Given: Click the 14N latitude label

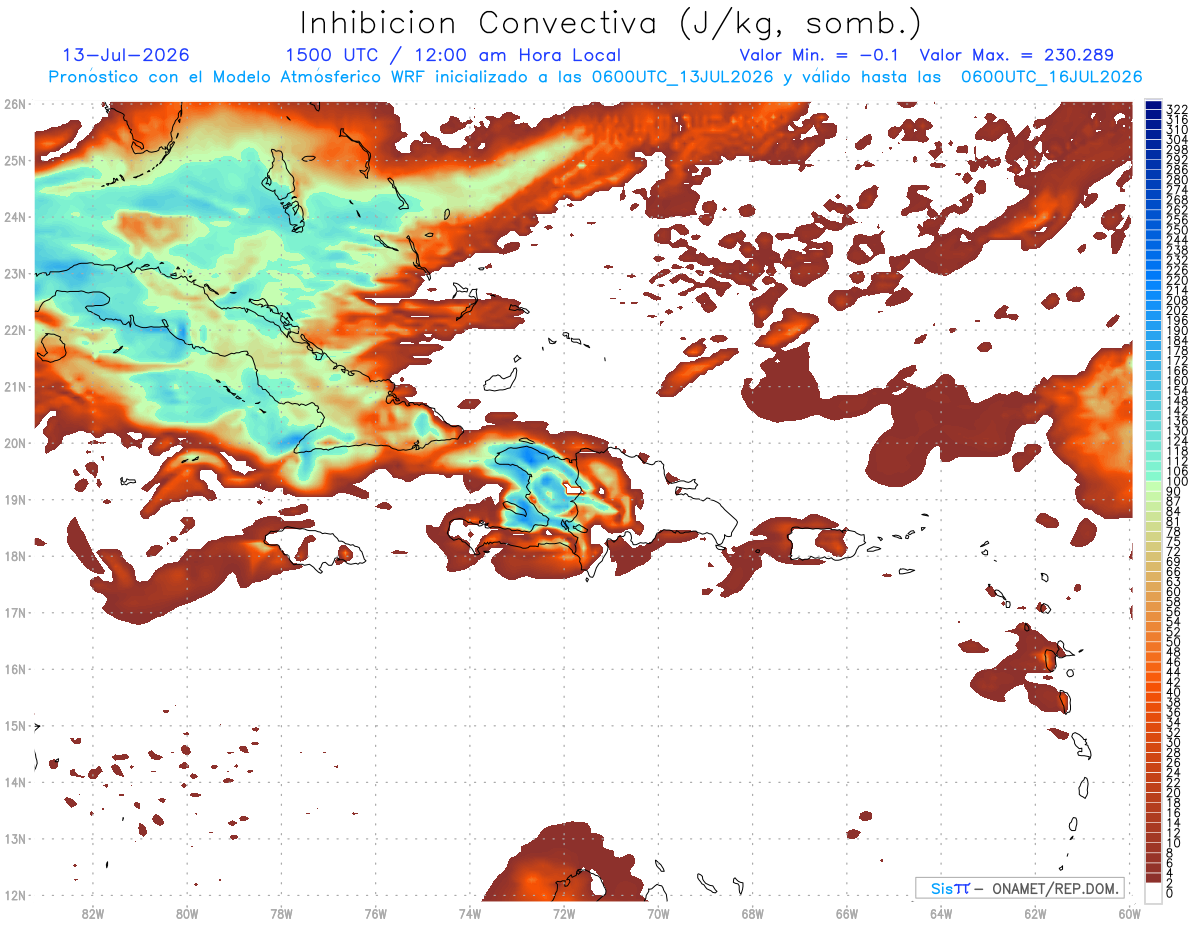Looking at the screenshot, I should [x=15, y=782].
